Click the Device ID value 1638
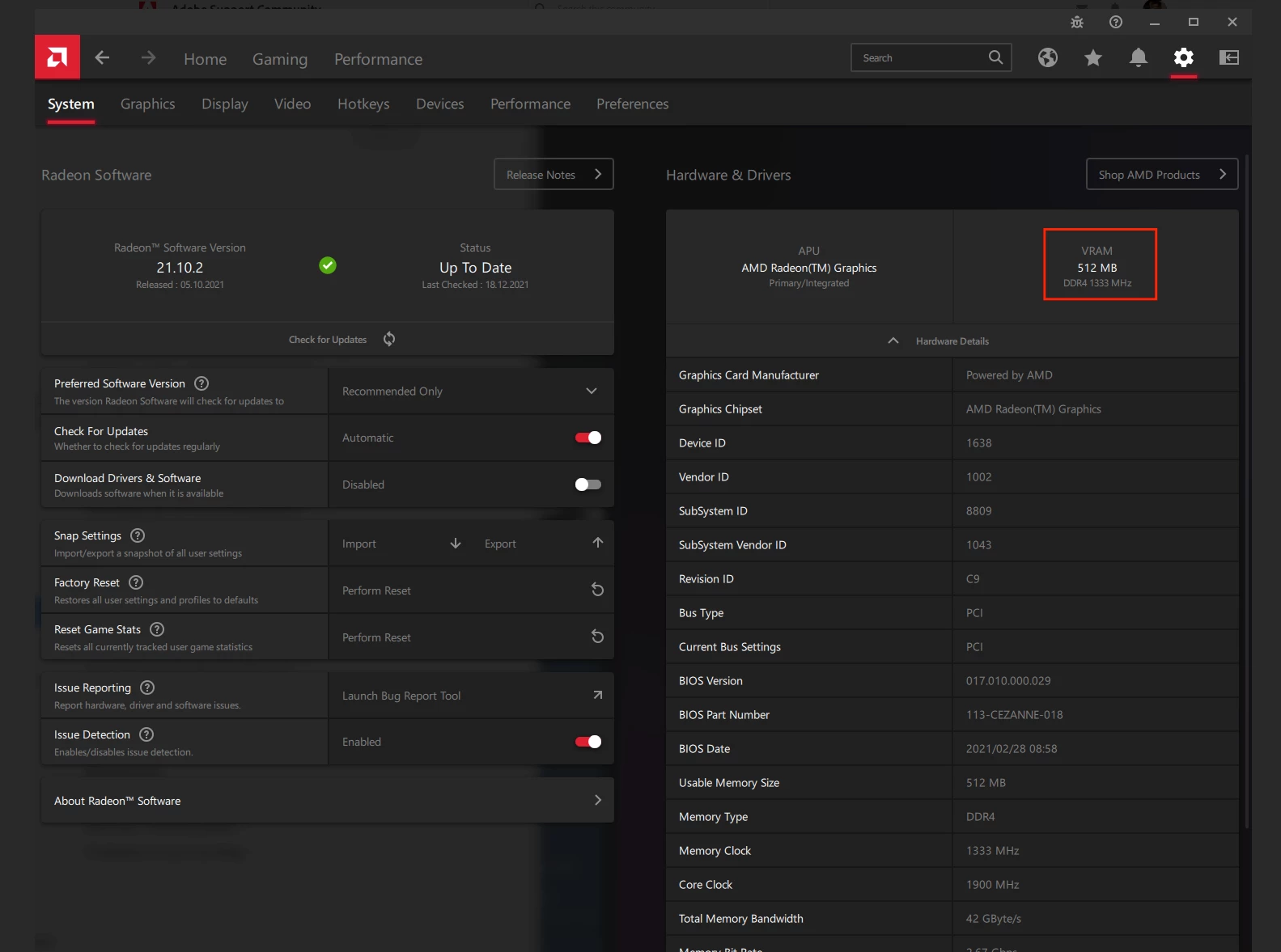 [x=978, y=443]
